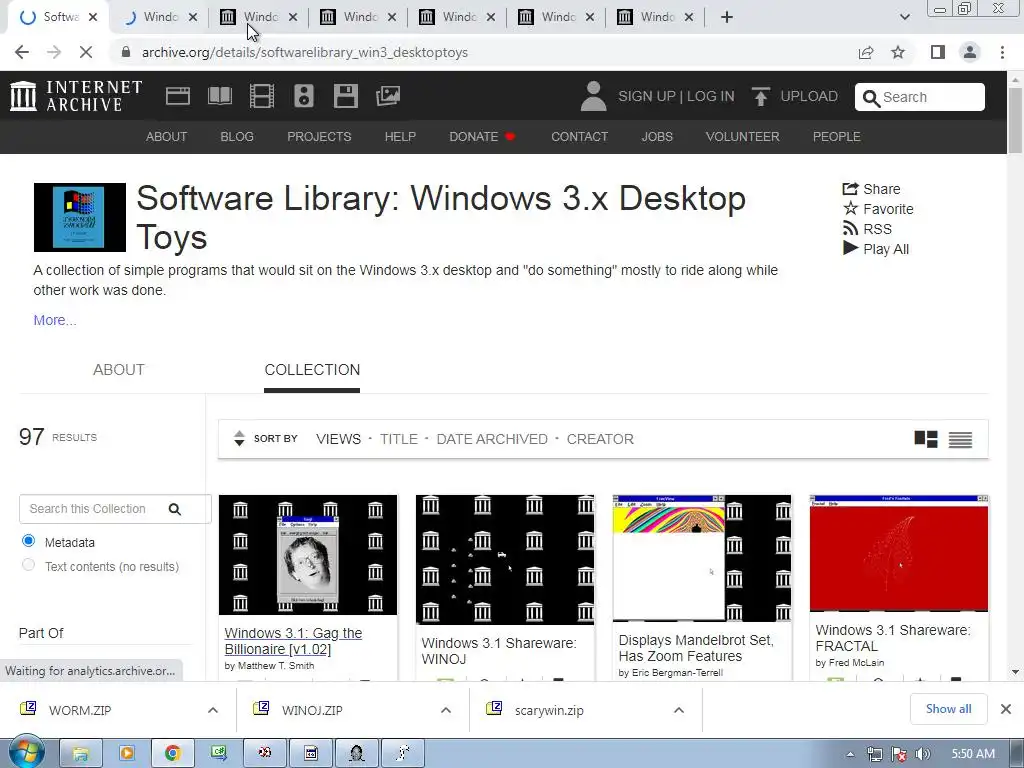Select the Metadata radio button
The height and width of the screenshot is (768, 1024).
tap(28, 541)
